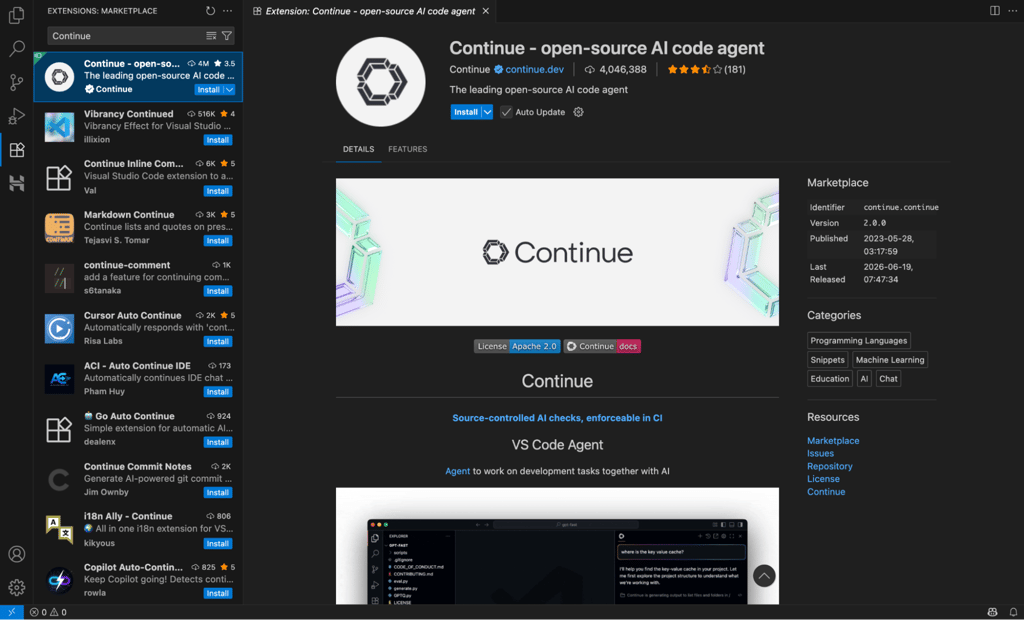Click the star rating with 181 reviews
Screen dimensions: 1024x620
(706, 69)
